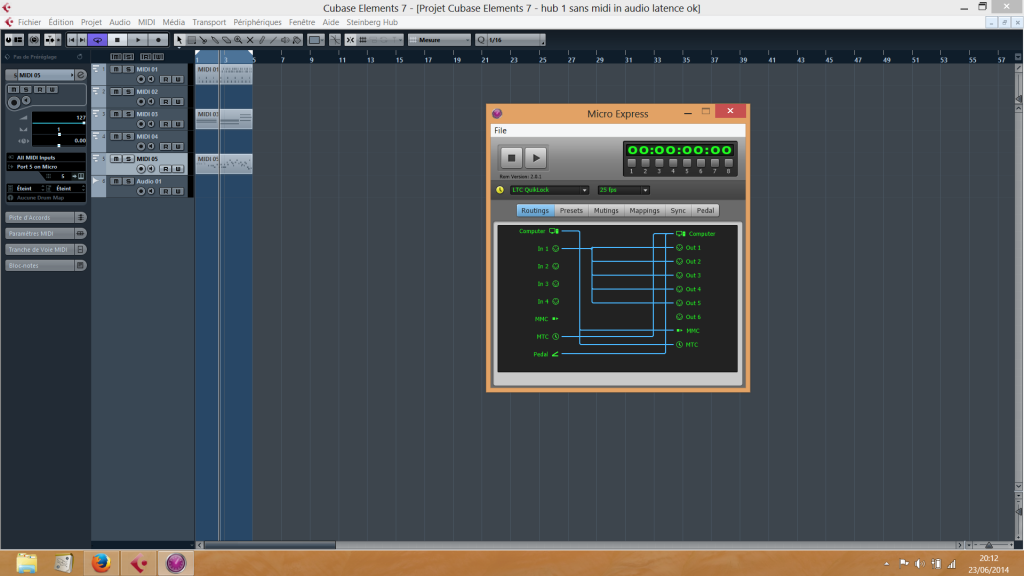Switch to the Mutings tab
The height and width of the screenshot is (576, 1024).
point(606,210)
